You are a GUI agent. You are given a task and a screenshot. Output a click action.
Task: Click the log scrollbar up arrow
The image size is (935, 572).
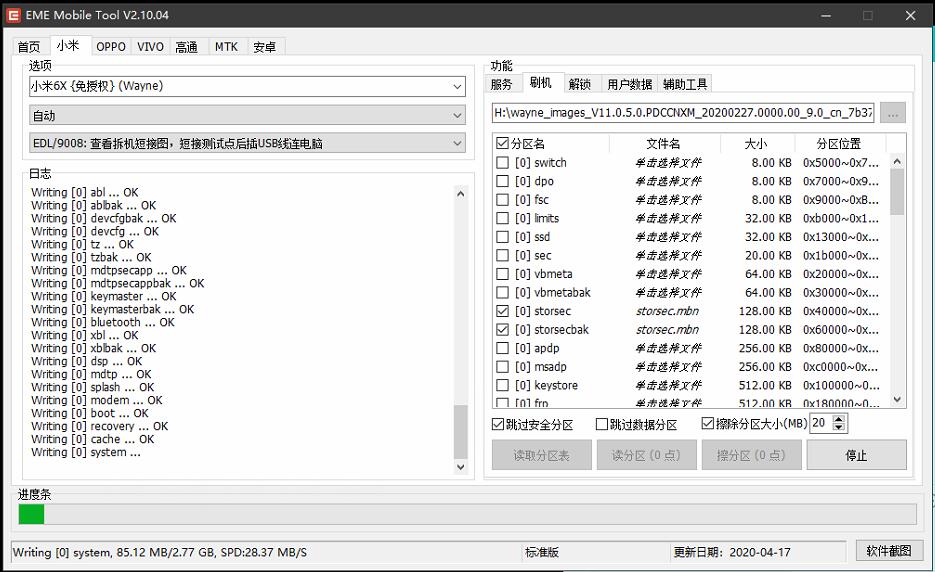(x=460, y=194)
